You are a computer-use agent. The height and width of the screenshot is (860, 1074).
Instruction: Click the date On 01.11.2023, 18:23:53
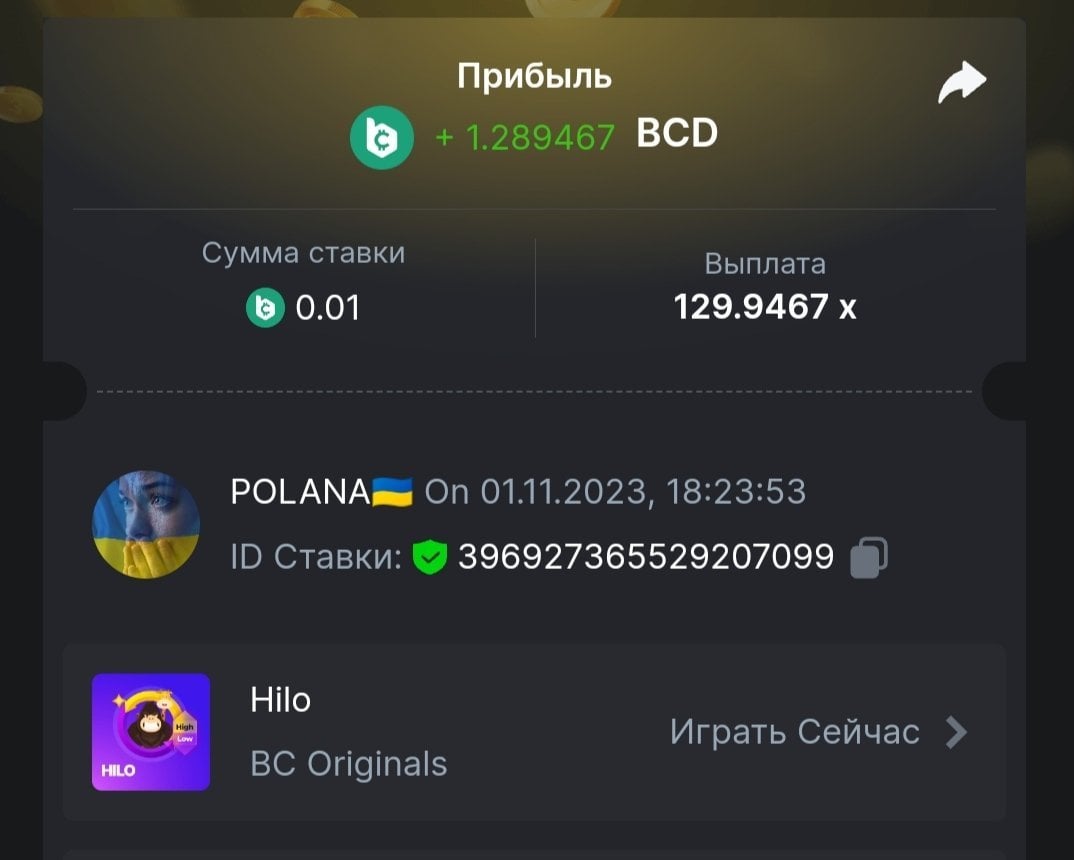[615, 492]
